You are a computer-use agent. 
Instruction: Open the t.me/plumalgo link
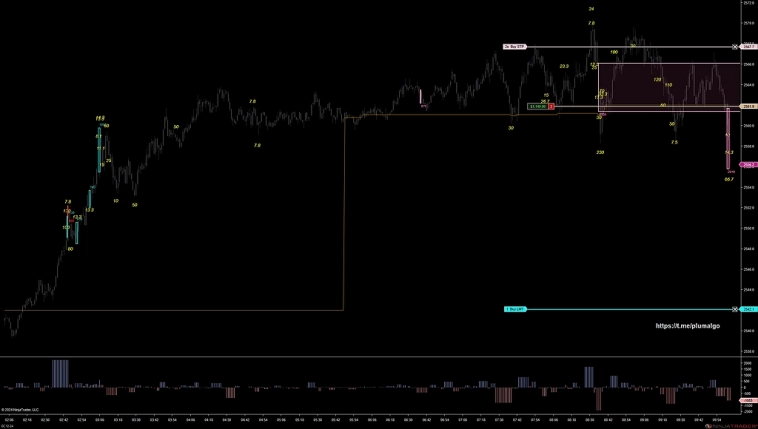687,326
